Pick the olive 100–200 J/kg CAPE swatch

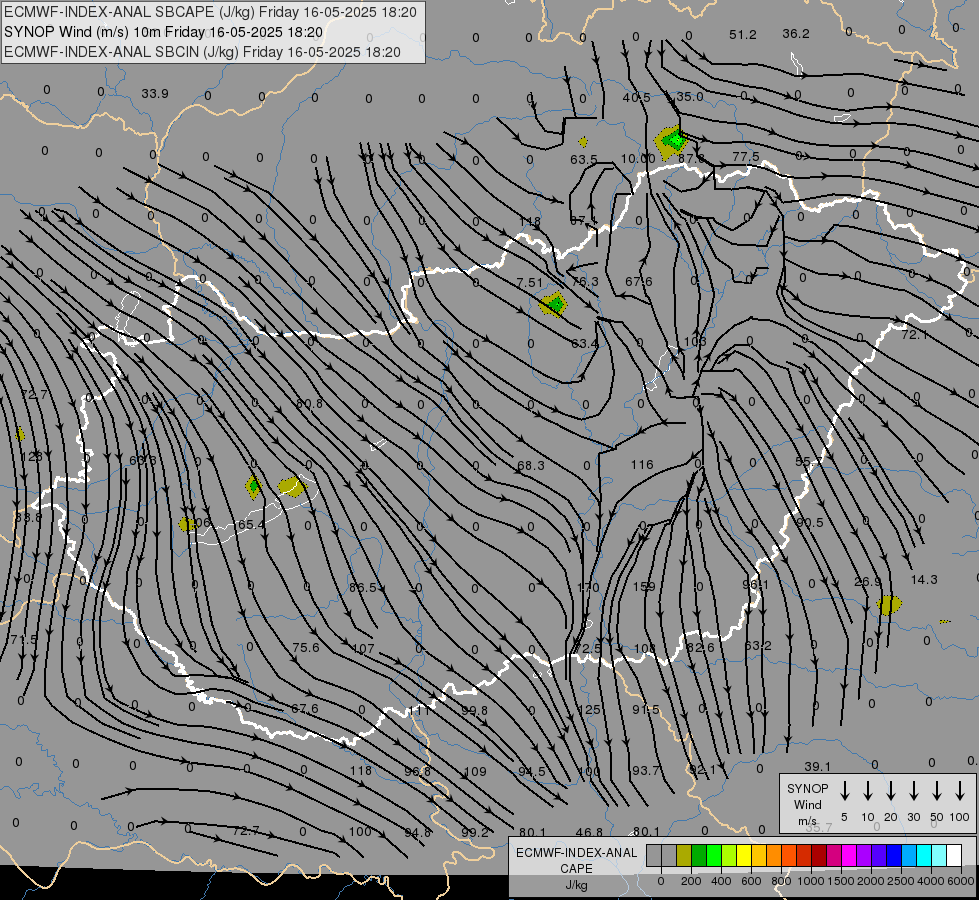[x=684, y=856]
